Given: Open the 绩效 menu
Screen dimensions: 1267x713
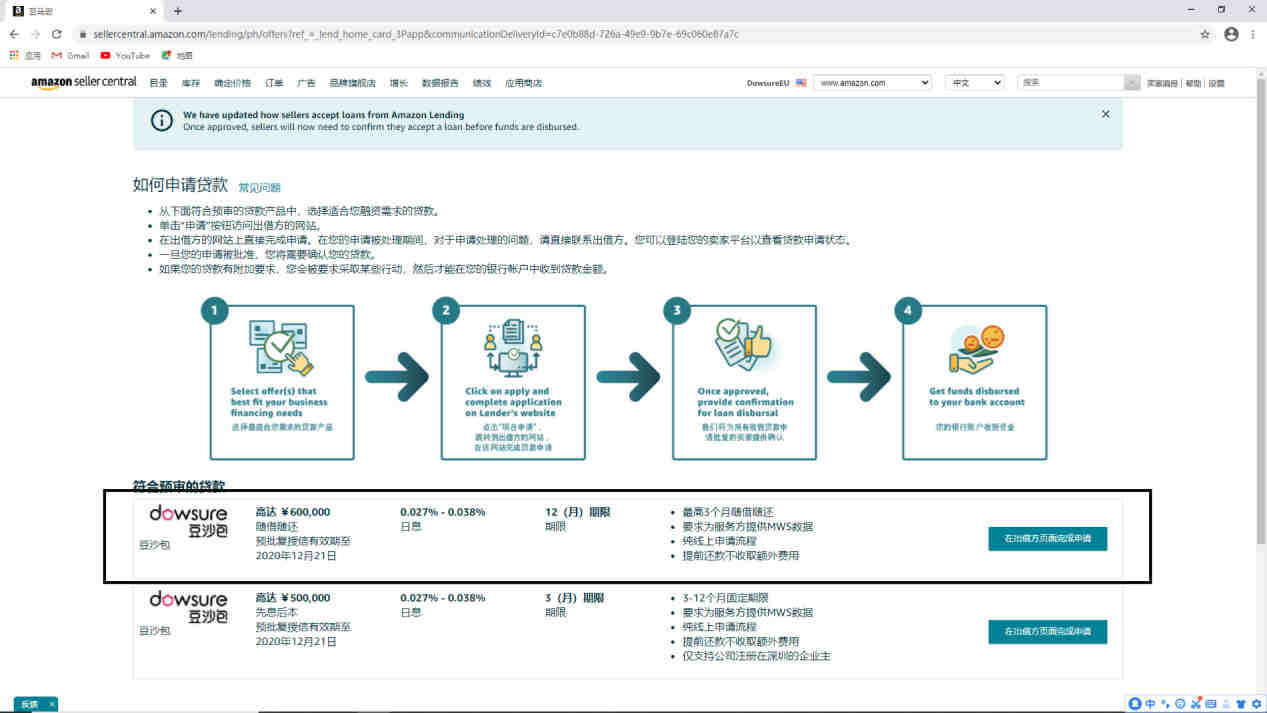Looking at the screenshot, I should (x=482, y=83).
